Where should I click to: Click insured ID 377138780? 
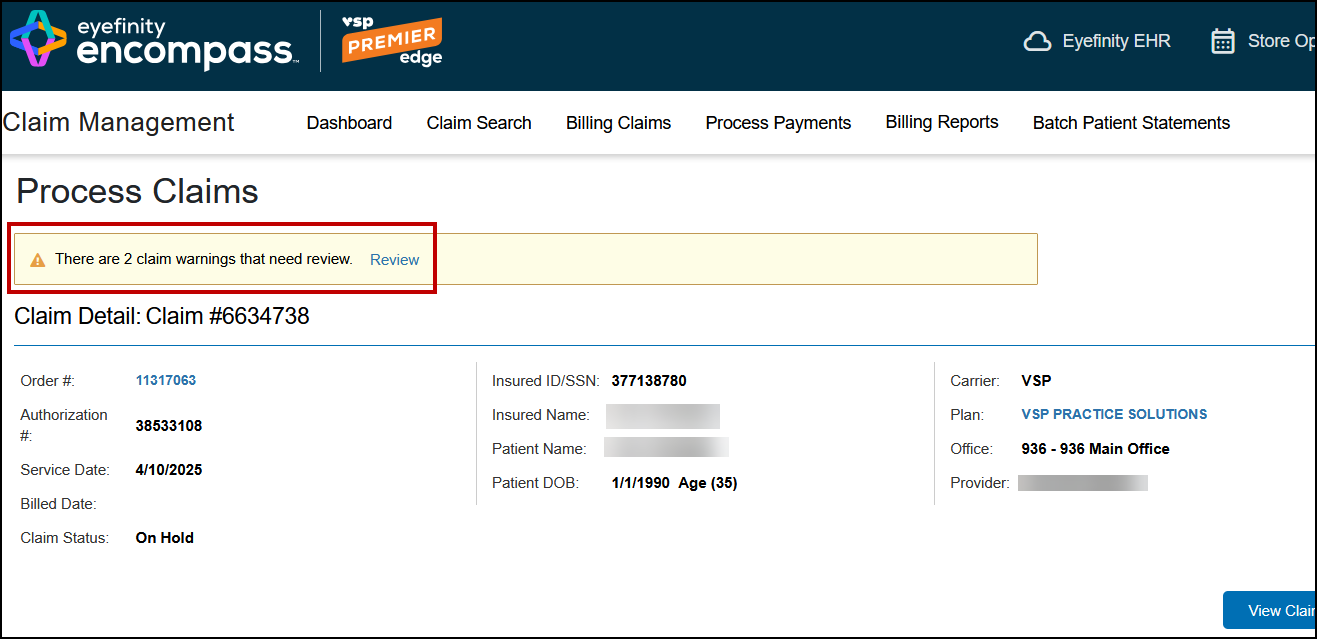pos(649,381)
